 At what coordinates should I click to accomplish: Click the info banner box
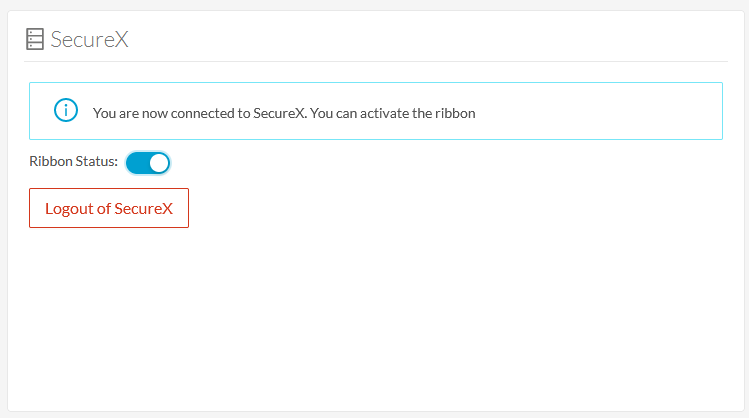(x=376, y=111)
